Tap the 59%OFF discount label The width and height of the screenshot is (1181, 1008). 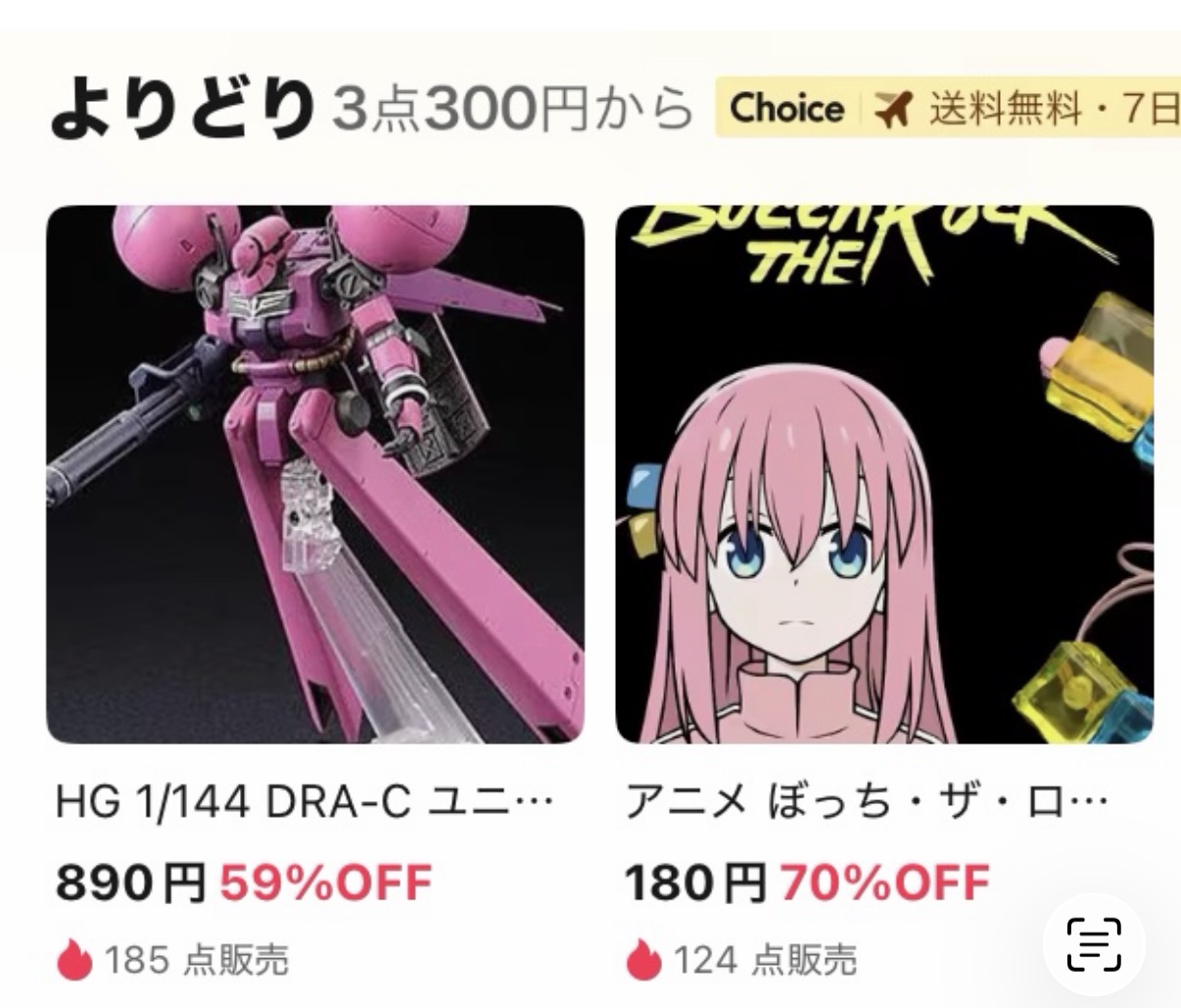(x=325, y=882)
